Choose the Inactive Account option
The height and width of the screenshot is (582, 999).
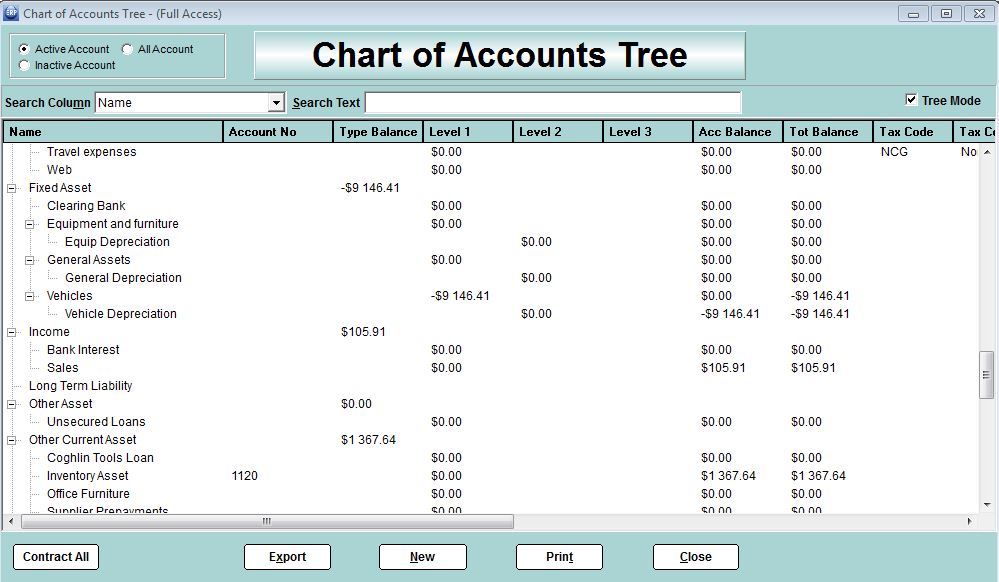tap(25, 65)
